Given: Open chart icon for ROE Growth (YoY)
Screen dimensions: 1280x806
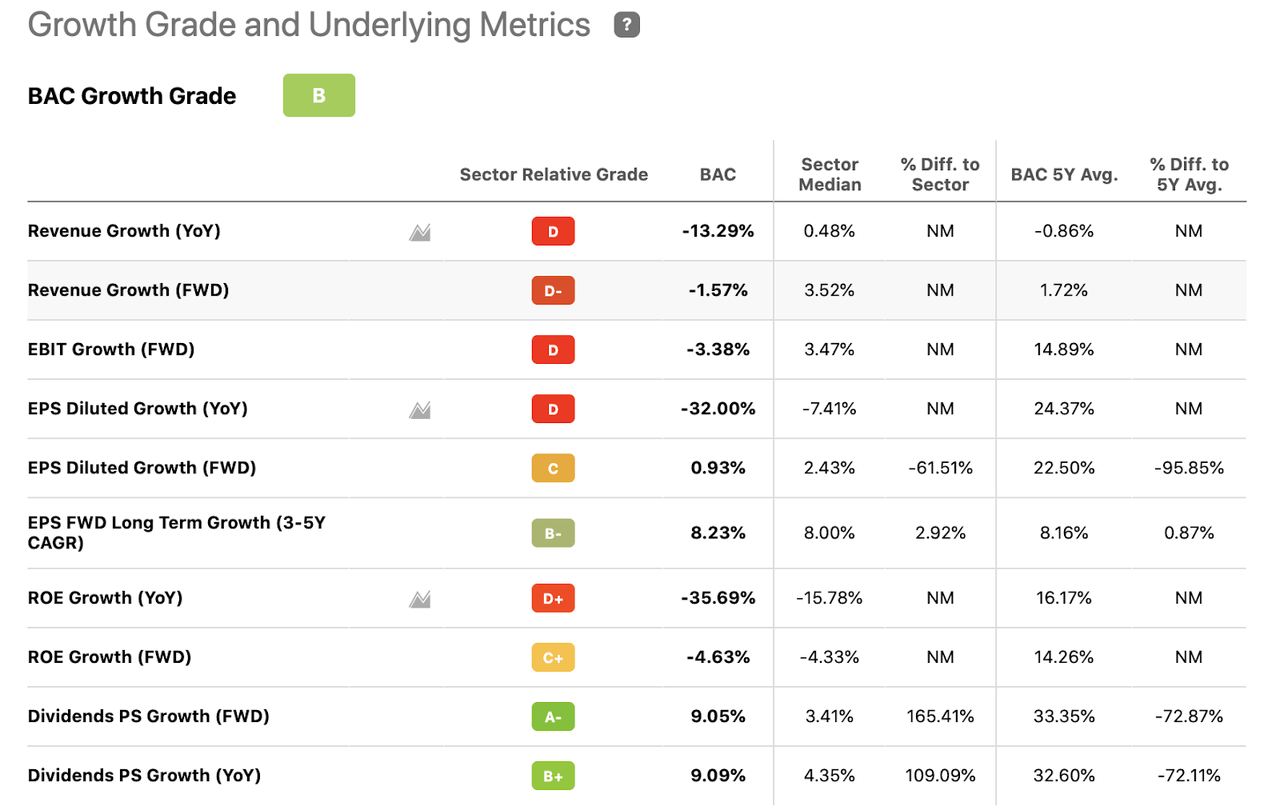Looking at the screenshot, I should [x=420, y=599].
